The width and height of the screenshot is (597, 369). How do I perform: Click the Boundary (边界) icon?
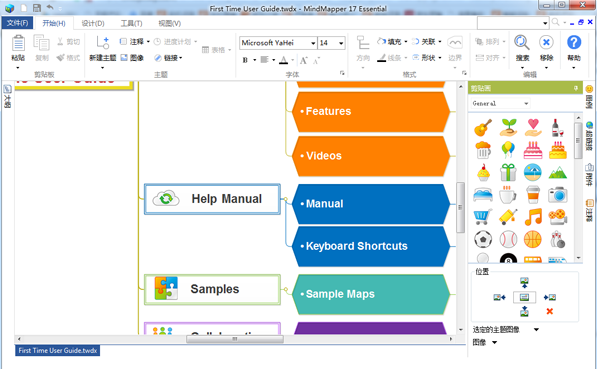(455, 43)
